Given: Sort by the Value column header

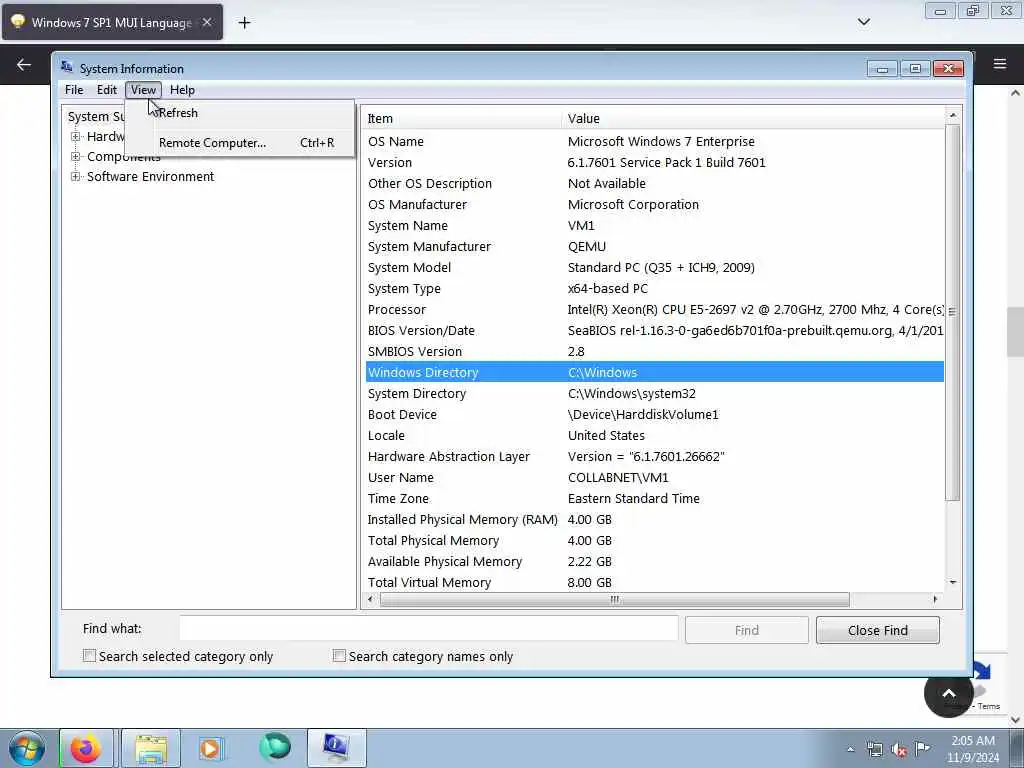Looking at the screenshot, I should 752,118.
